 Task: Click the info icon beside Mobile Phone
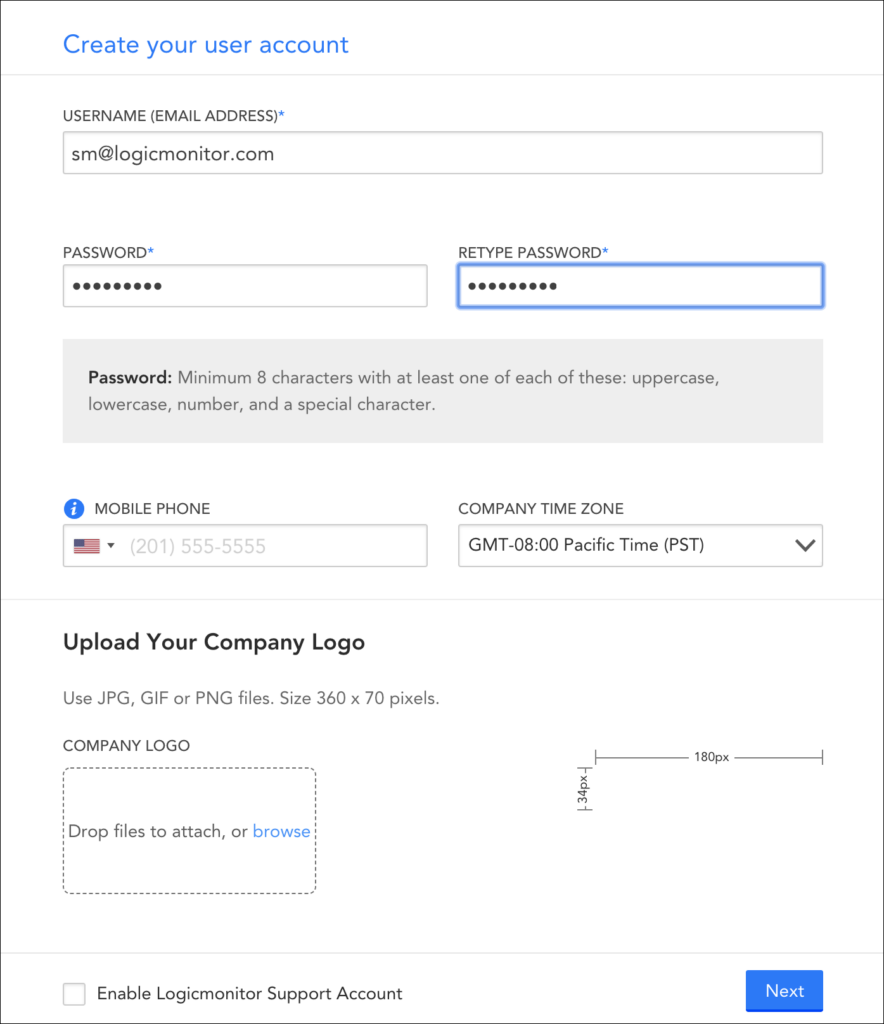coord(73,508)
